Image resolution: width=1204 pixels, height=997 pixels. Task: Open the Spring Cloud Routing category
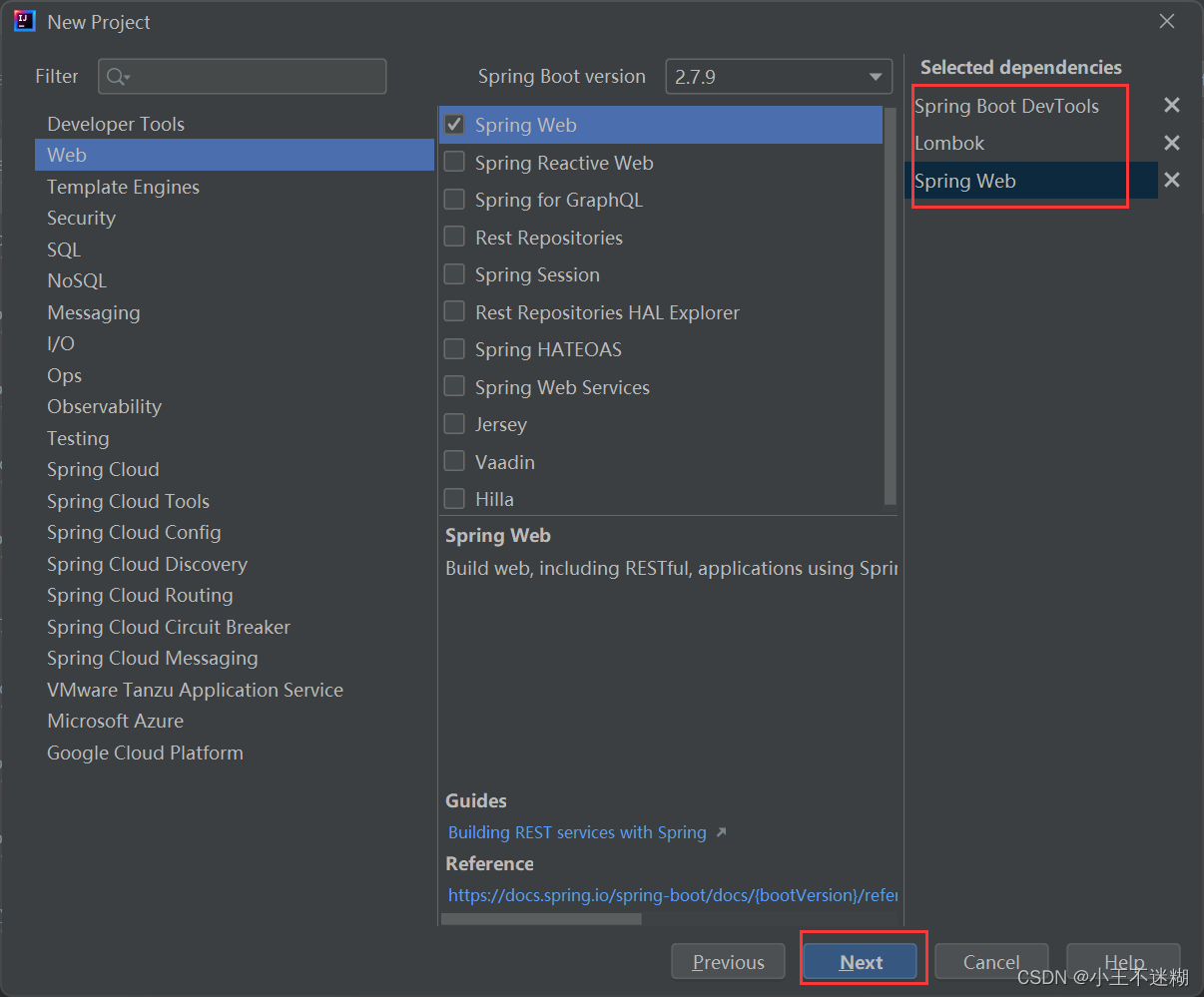(235, 595)
